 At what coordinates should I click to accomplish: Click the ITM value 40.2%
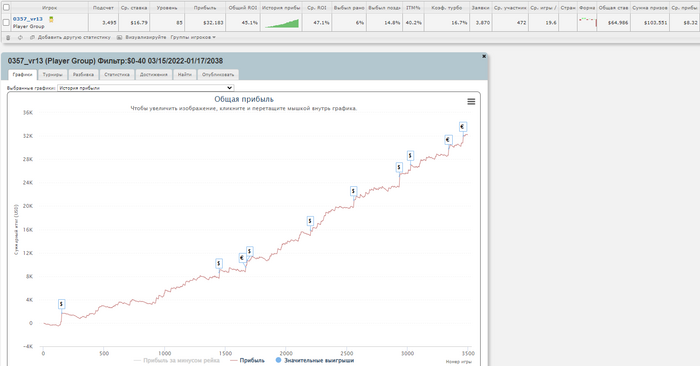413,23
